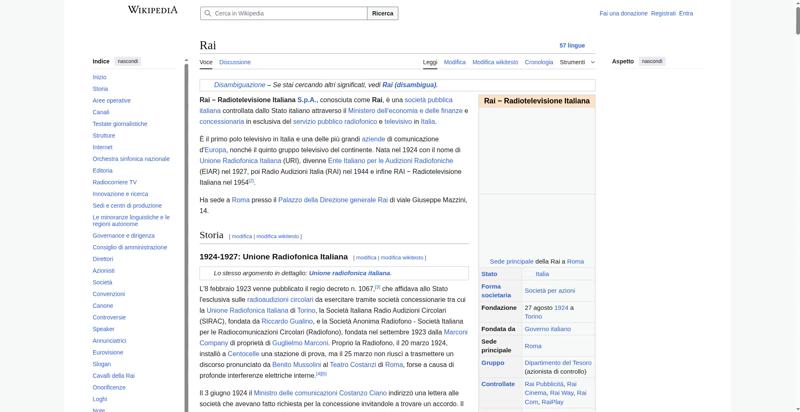Screen dimensions: 800x412
Task: Jump to Editoria in the index
Action: tap(103, 171)
